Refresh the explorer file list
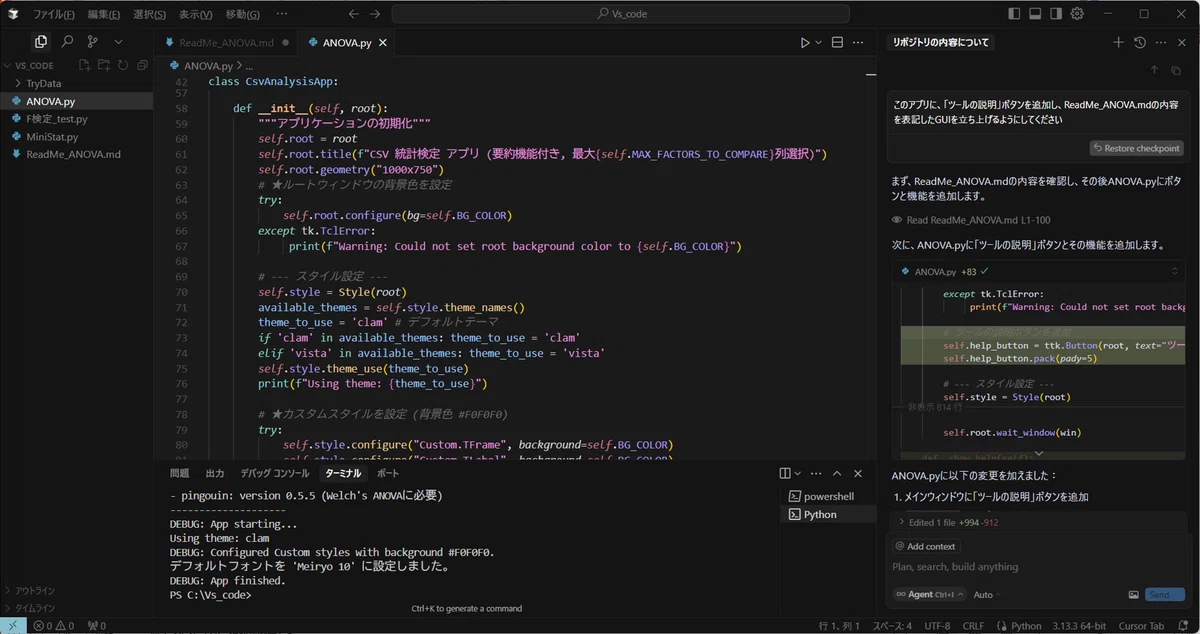 (x=123, y=65)
